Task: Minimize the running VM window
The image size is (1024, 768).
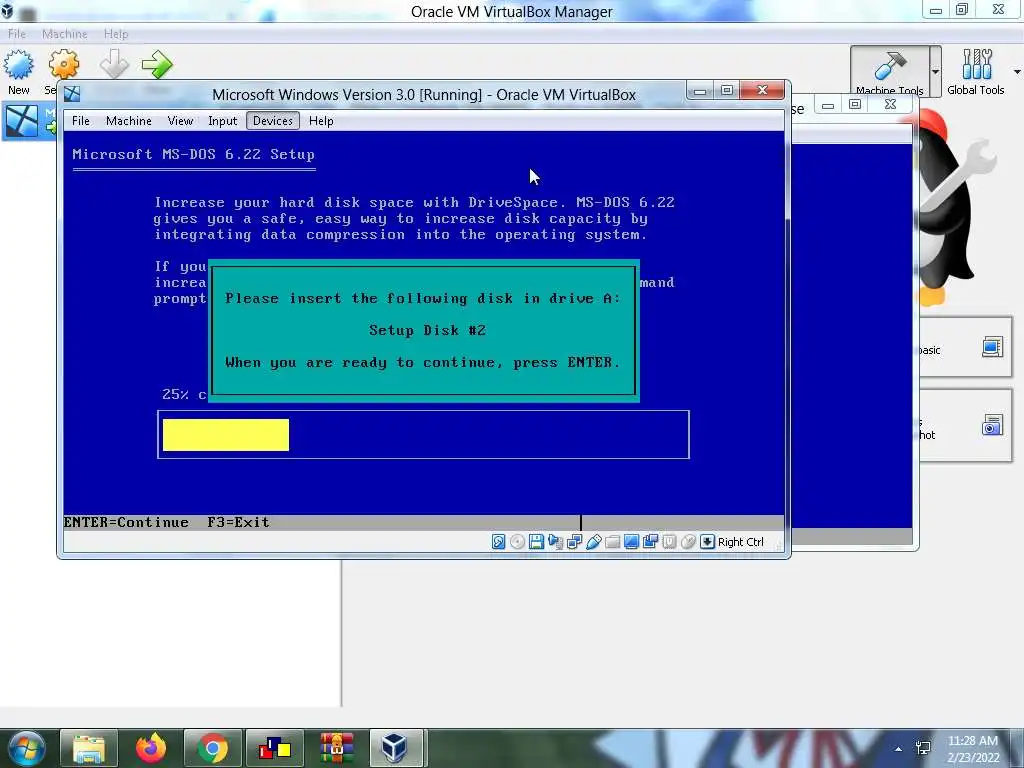Action: [700, 90]
